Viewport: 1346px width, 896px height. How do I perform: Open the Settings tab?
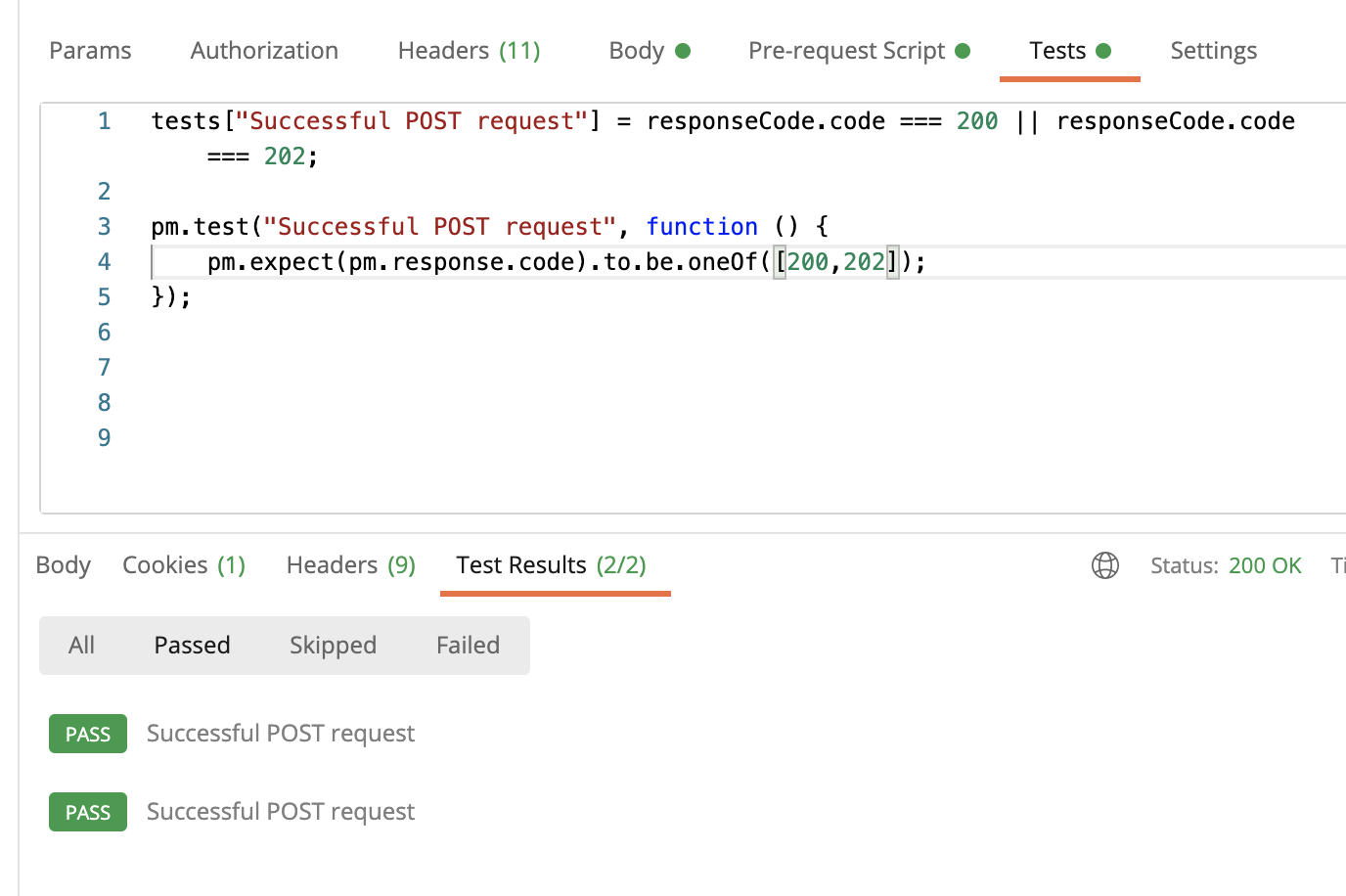(1213, 50)
